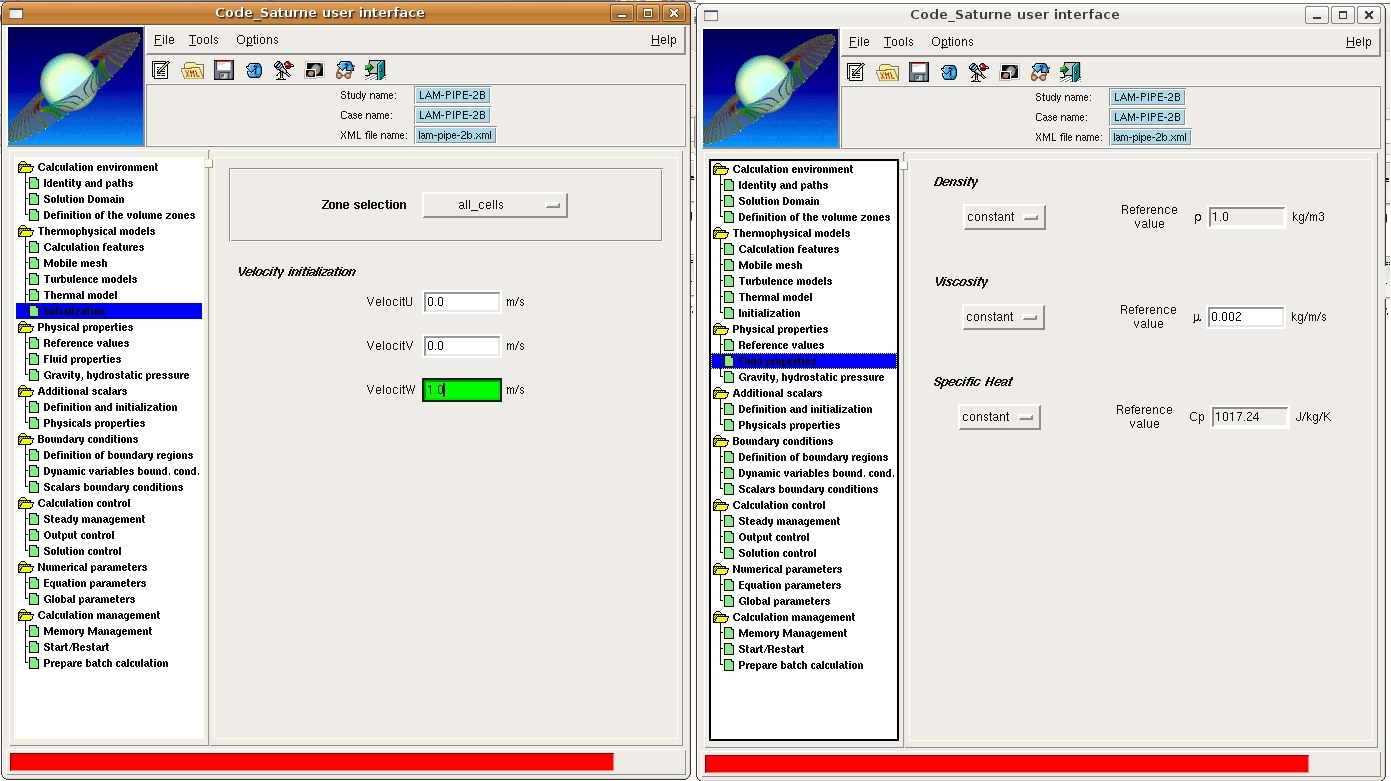Collapse Numerical parameters folder in right window
Screen dimensions: 1391x781
pyautogui.click(x=721, y=569)
